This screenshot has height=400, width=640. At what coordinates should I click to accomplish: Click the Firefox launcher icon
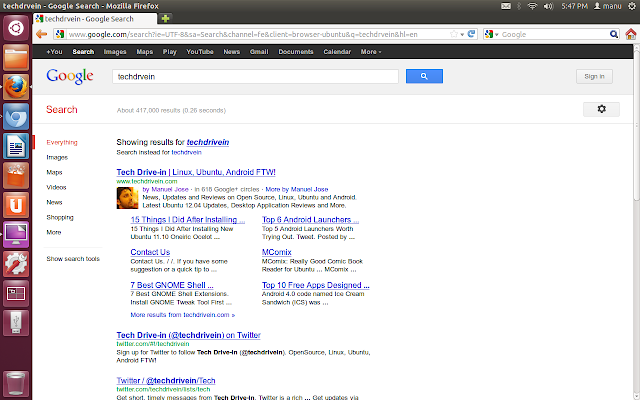16,87
